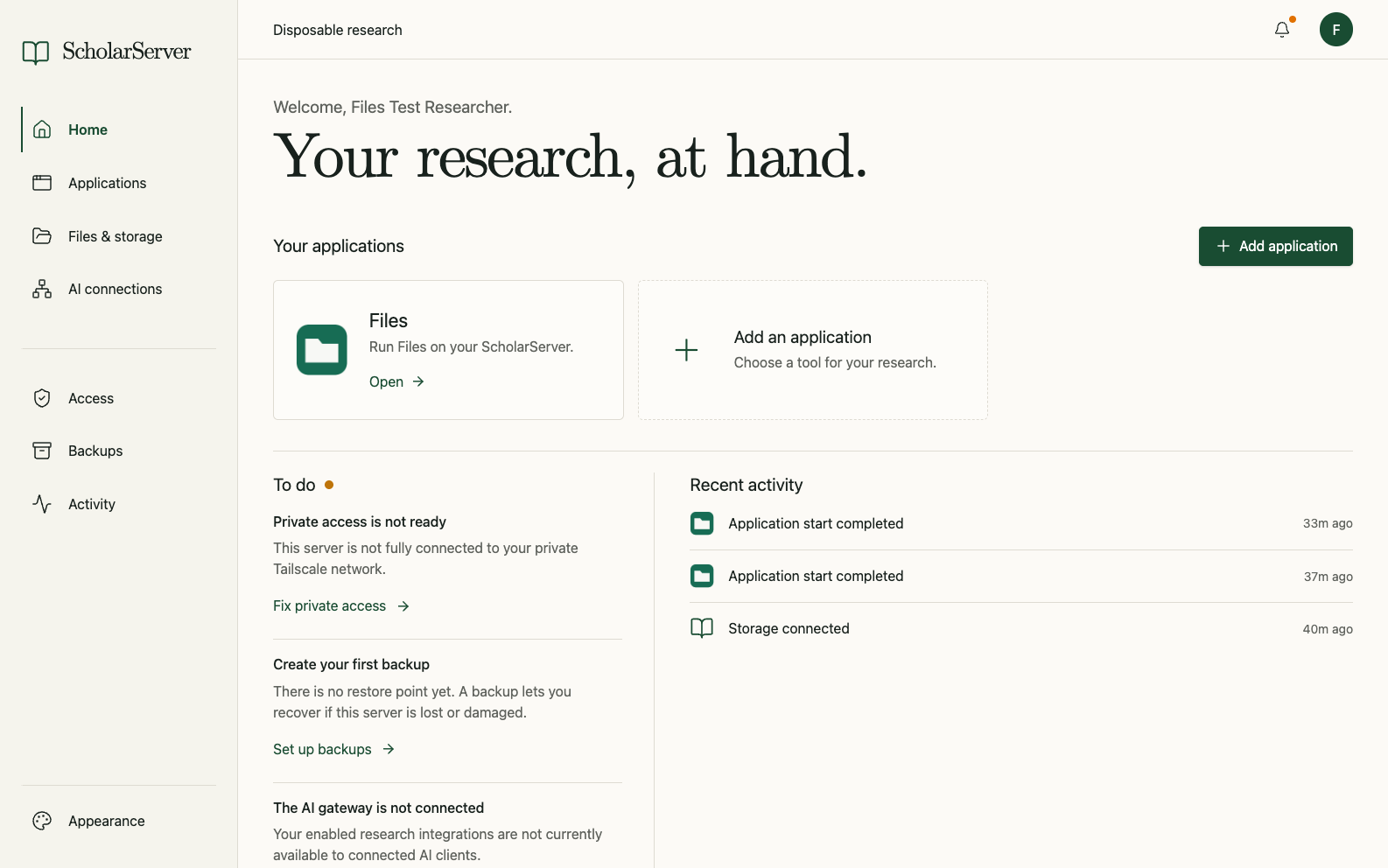This screenshot has width=1388, height=868.
Task: Follow the Set up backups link
Action: click(x=334, y=749)
